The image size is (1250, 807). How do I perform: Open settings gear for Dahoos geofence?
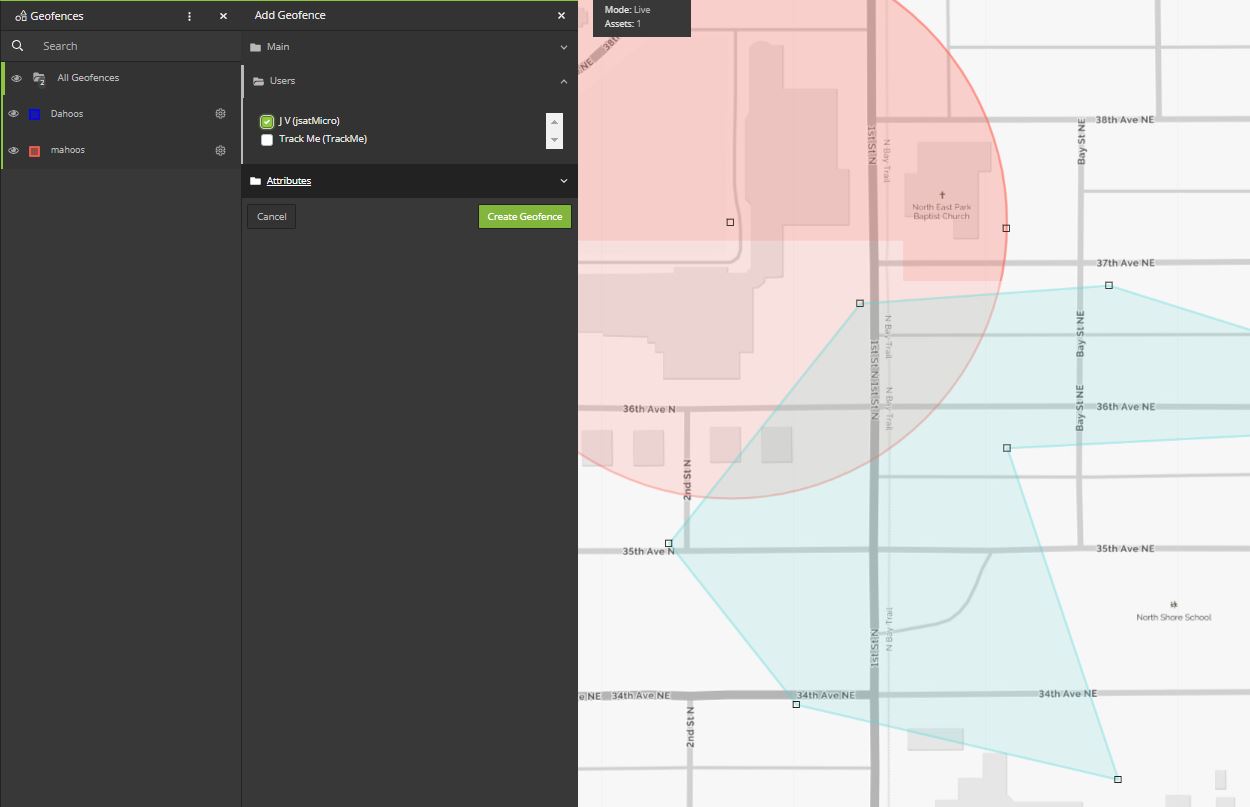220,113
